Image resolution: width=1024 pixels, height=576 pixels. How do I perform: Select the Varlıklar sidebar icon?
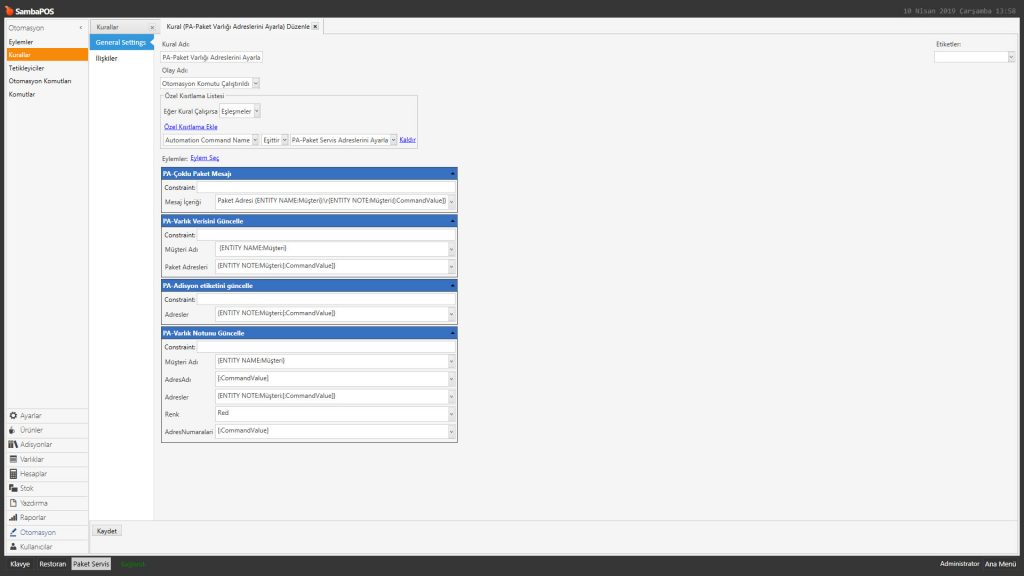(13, 459)
